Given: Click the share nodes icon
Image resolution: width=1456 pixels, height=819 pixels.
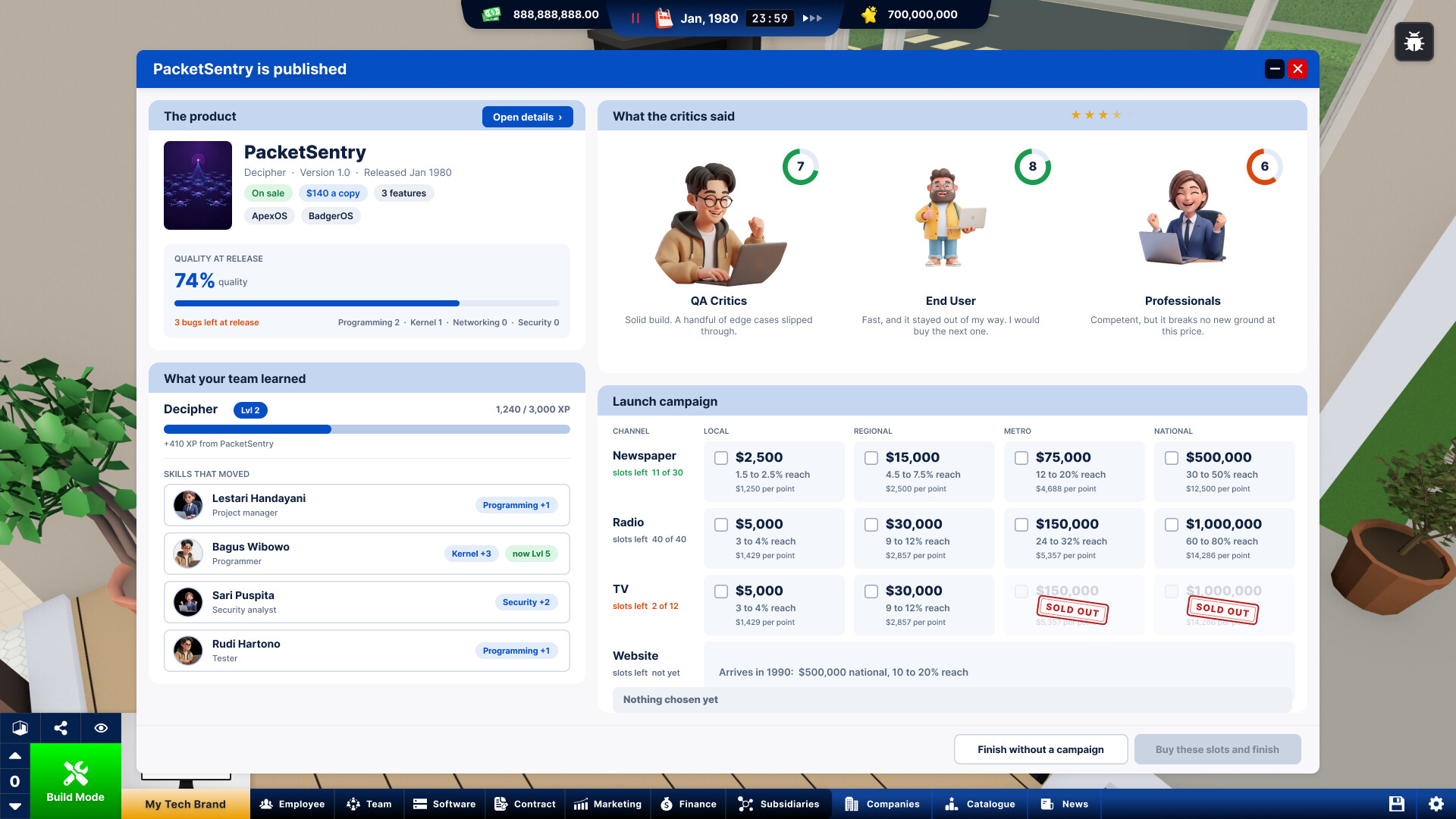Looking at the screenshot, I should [x=61, y=728].
